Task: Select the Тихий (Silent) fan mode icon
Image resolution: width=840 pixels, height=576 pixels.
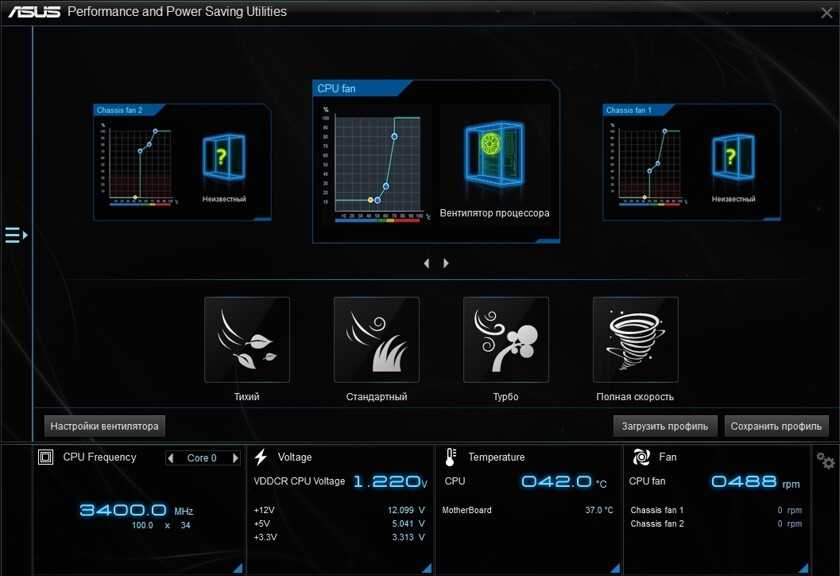Action: (x=247, y=340)
